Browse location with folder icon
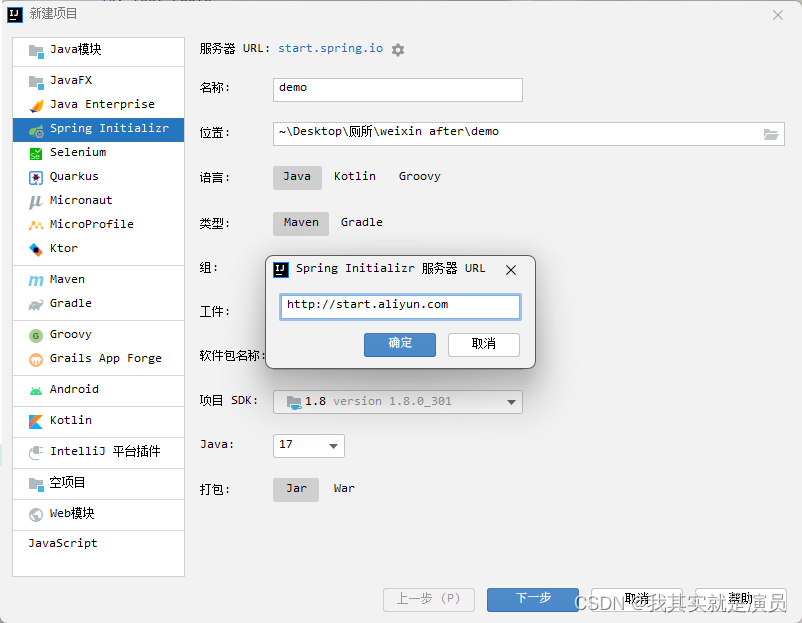The height and width of the screenshot is (623, 802). point(771,135)
